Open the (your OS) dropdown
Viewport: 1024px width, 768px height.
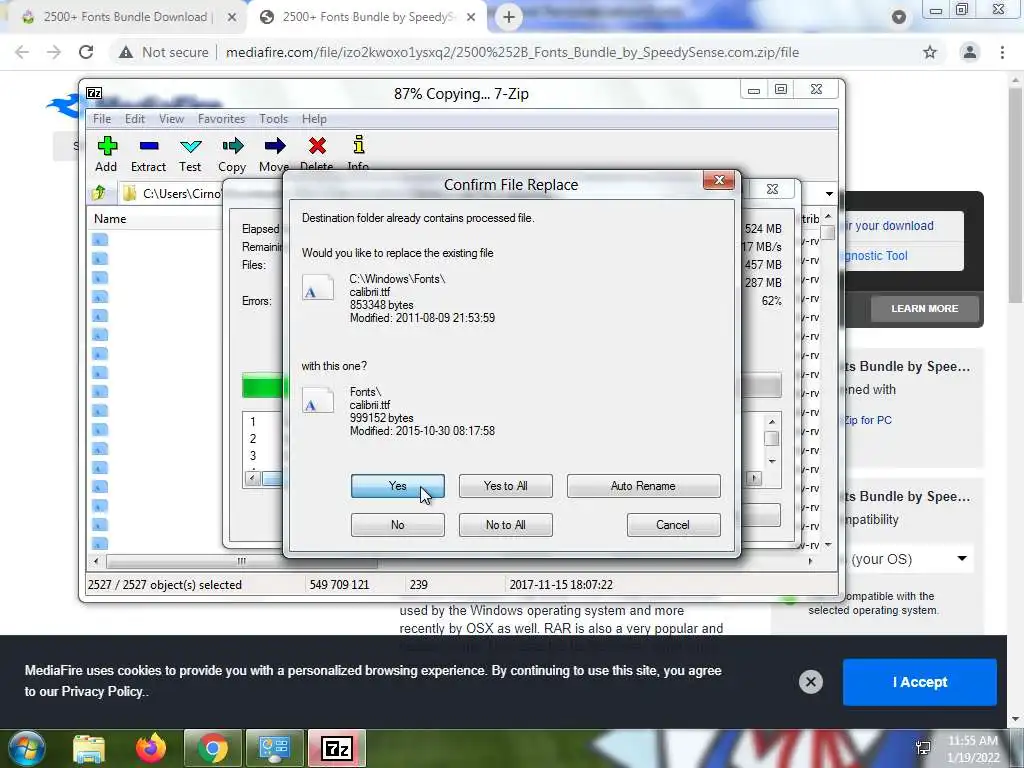click(x=908, y=559)
